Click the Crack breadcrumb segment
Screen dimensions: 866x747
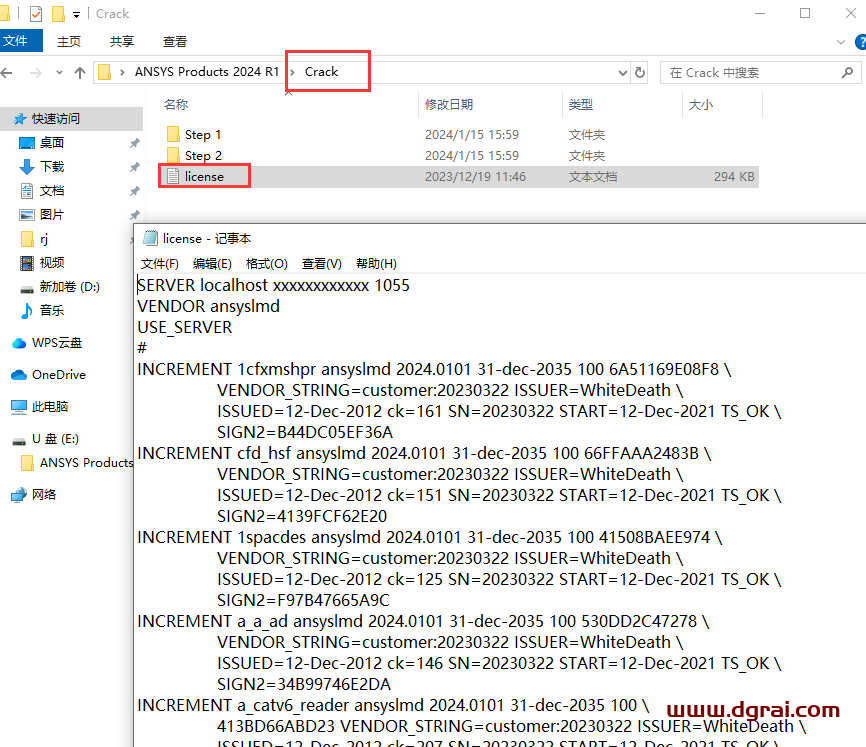[x=321, y=72]
